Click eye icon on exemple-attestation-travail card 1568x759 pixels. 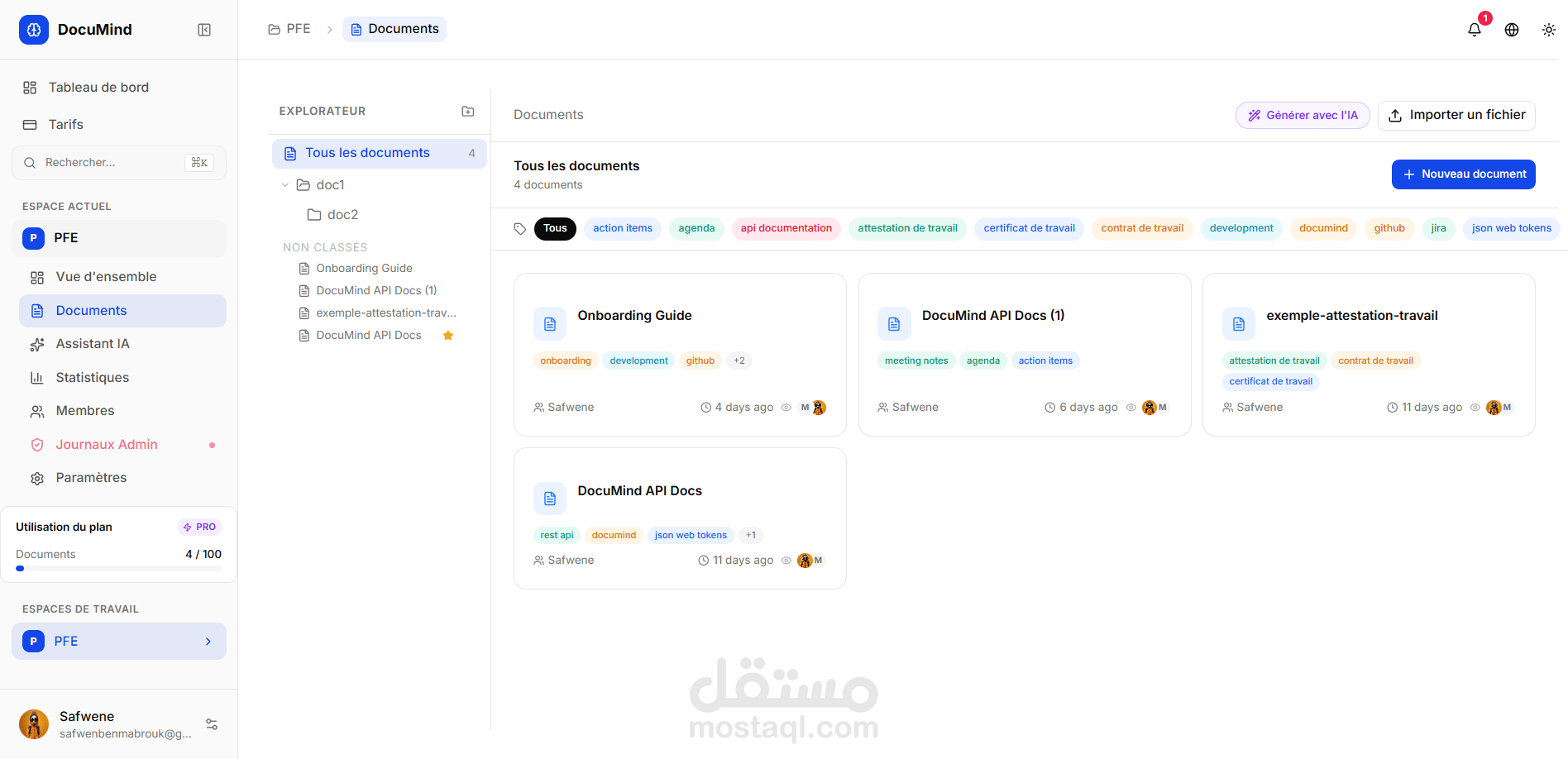[1475, 408]
